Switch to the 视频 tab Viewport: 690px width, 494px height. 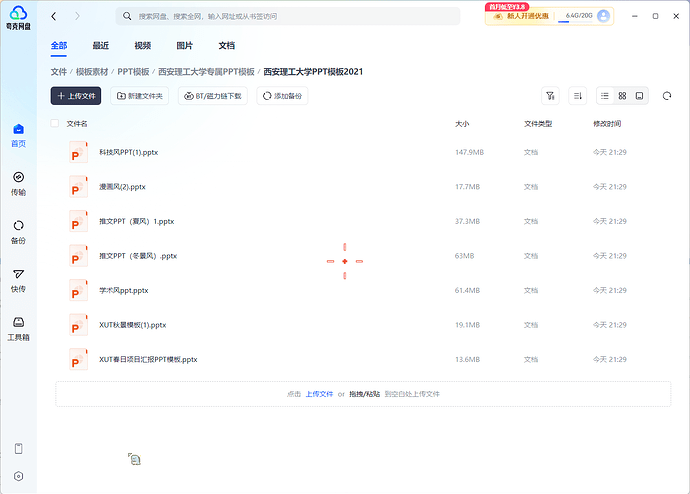pos(143,46)
